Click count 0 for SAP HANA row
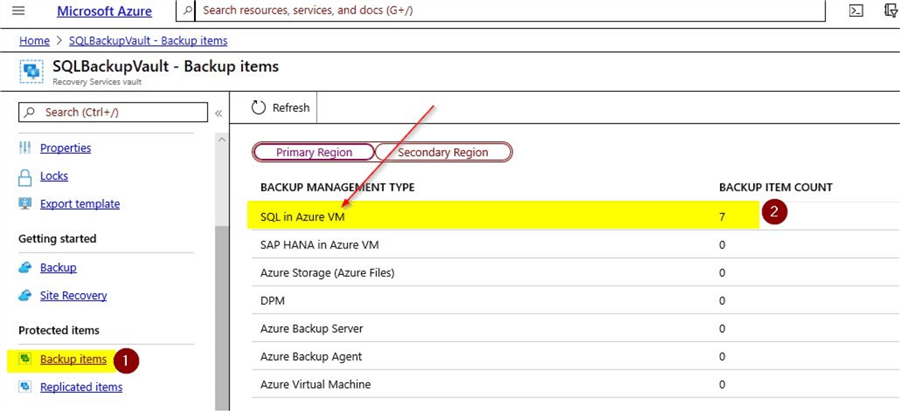The height and width of the screenshot is (411, 900). (722, 245)
